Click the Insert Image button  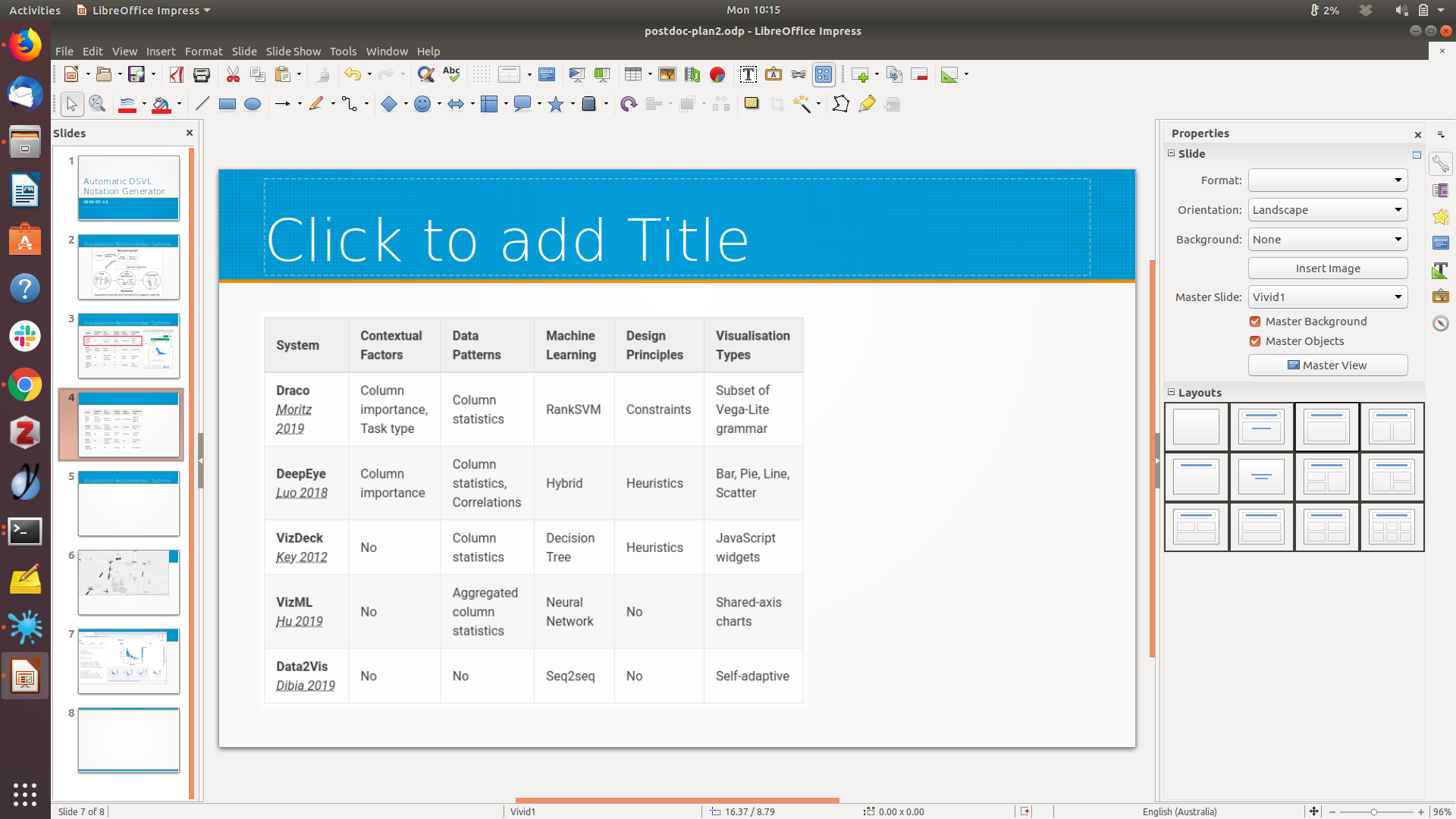(1327, 268)
